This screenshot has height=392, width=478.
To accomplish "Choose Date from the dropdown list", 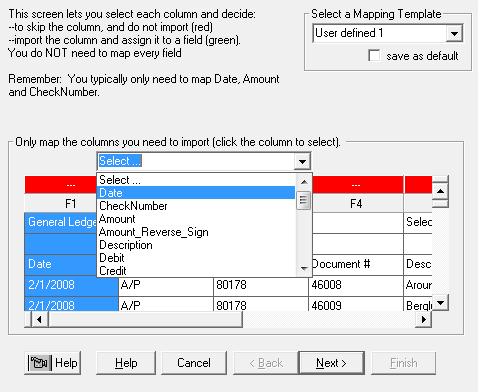I will [x=196, y=193].
